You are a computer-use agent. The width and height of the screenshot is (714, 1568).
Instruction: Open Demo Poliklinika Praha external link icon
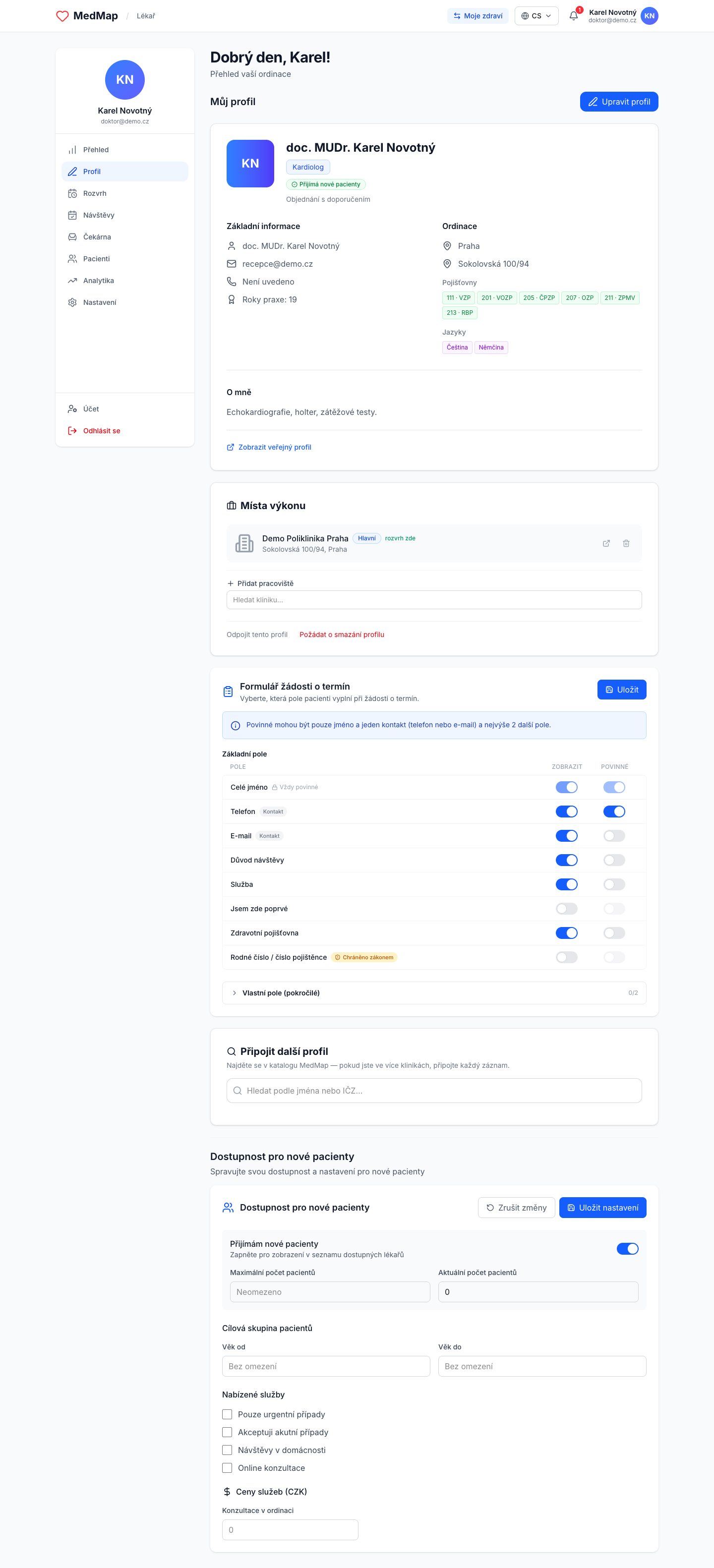606,543
